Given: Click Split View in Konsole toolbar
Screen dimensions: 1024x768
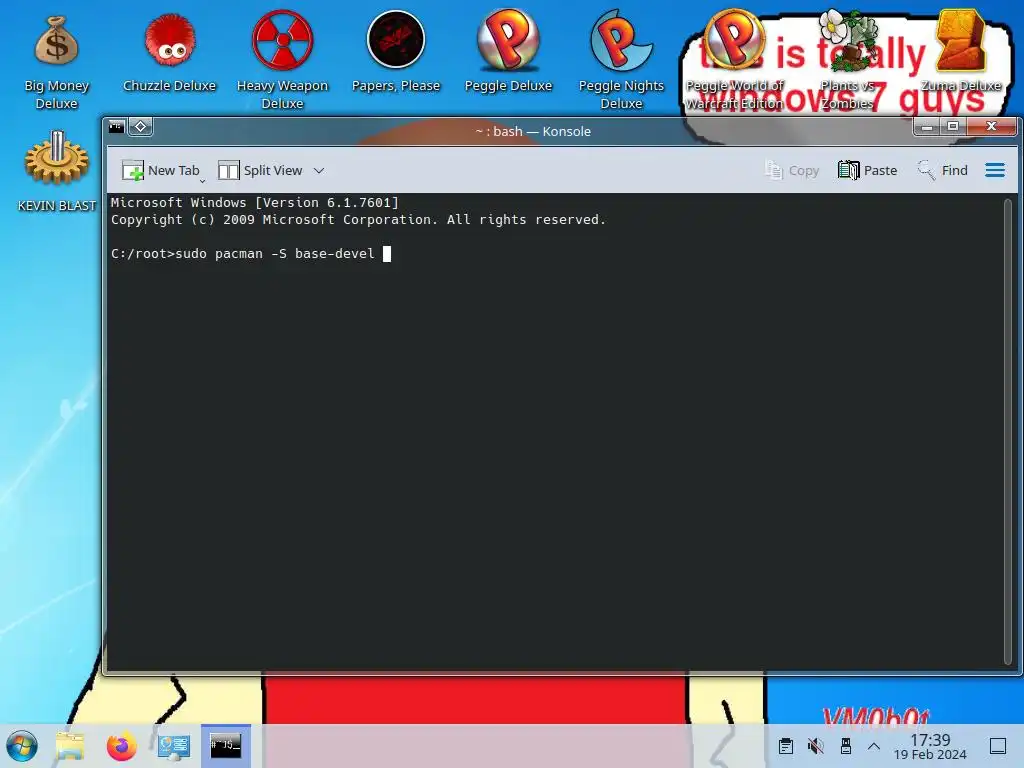Looking at the screenshot, I should 260,170.
